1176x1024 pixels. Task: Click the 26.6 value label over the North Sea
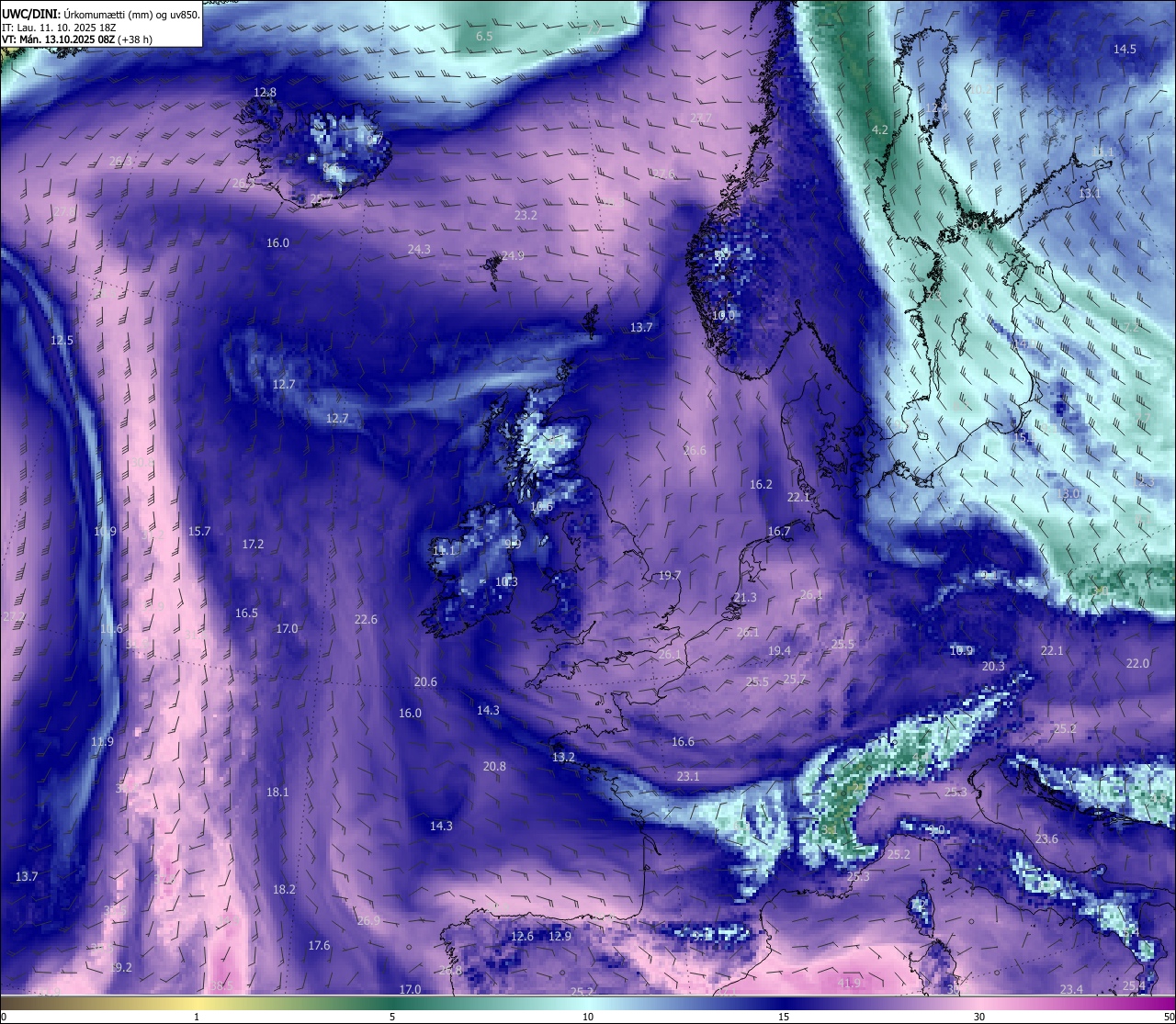coord(695,450)
